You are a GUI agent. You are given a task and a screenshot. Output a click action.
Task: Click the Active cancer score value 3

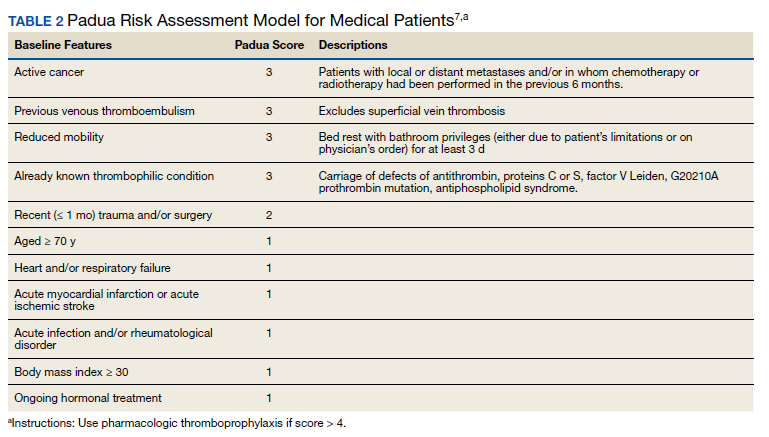[x=269, y=73]
